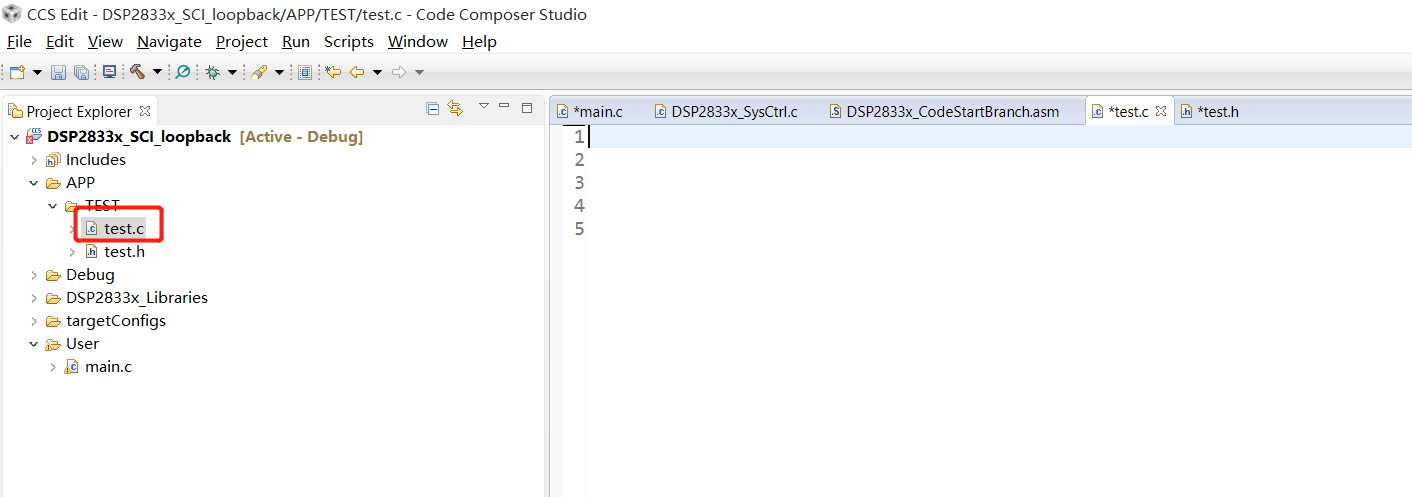Open forward history dropdown arrow

coord(419,72)
